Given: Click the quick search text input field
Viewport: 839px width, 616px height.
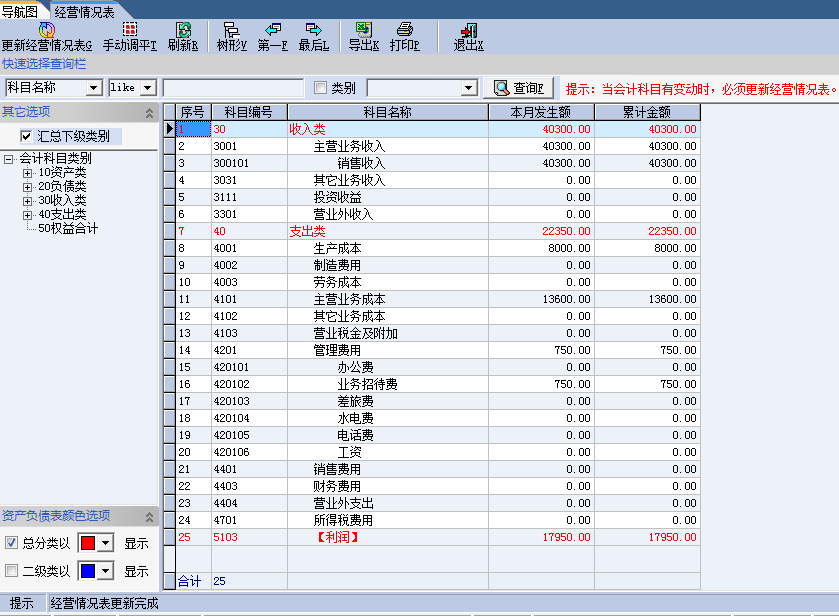Looking at the screenshot, I should 233,88.
